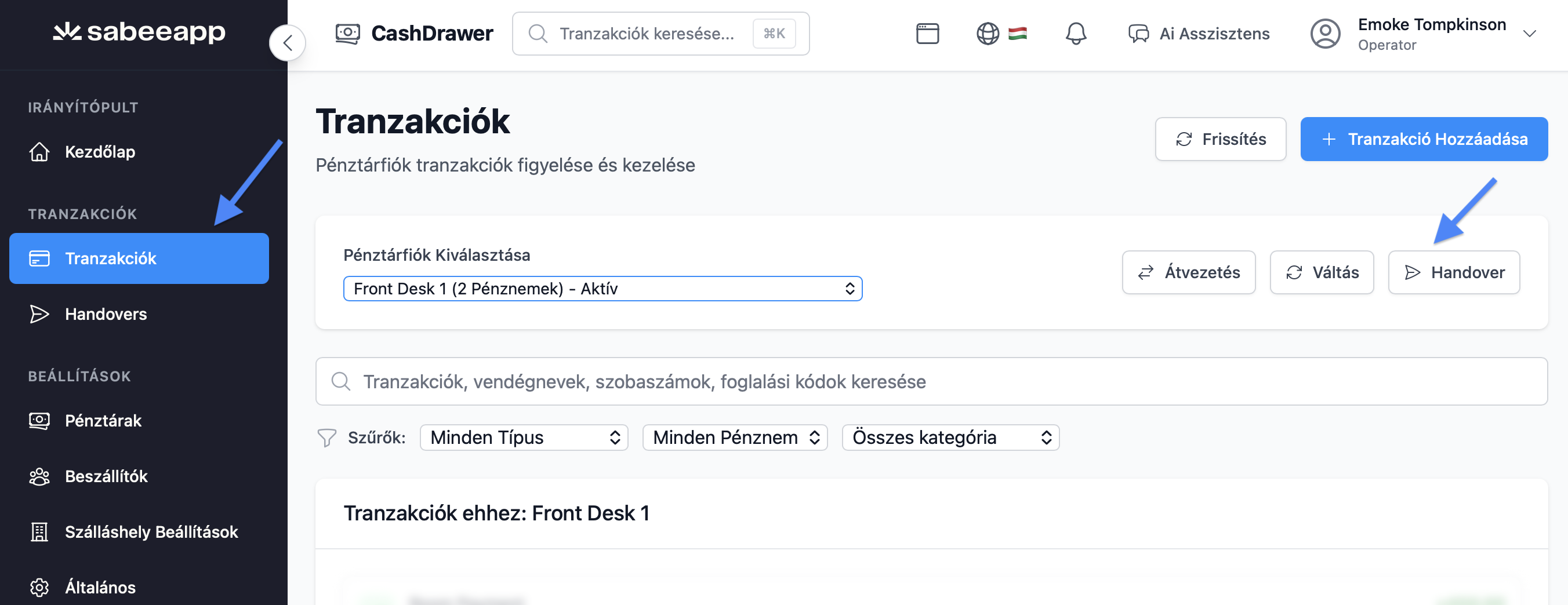Click the filter funnel icon

click(x=327, y=437)
